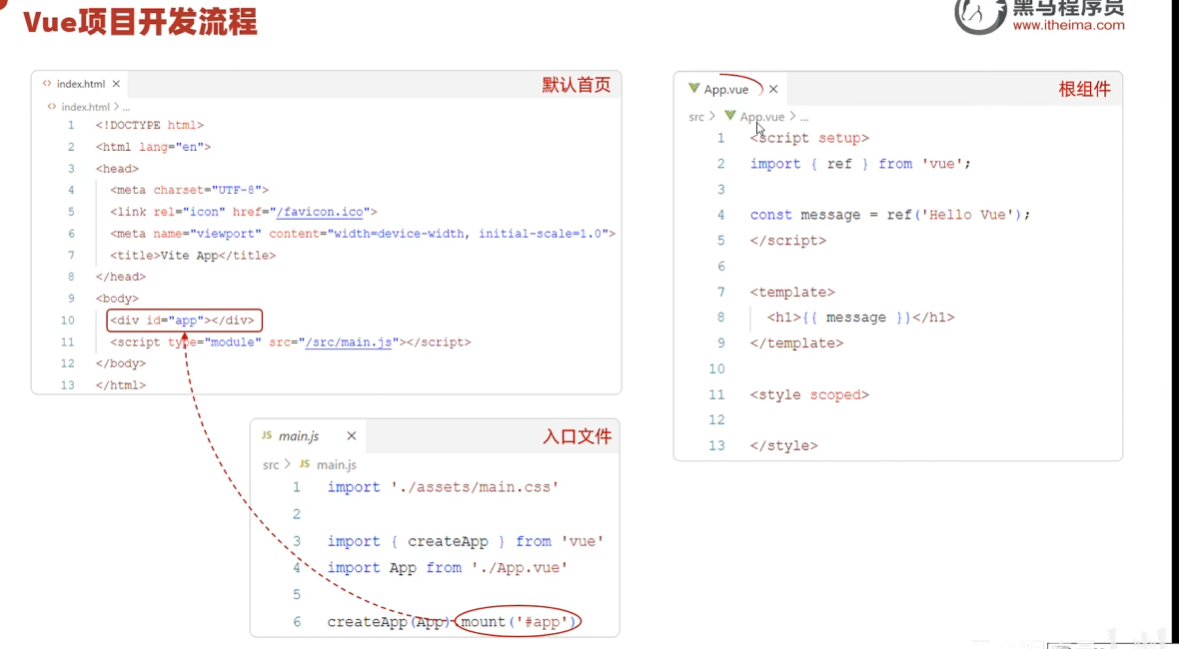Click the const message = ref line

(x=890, y=215)
